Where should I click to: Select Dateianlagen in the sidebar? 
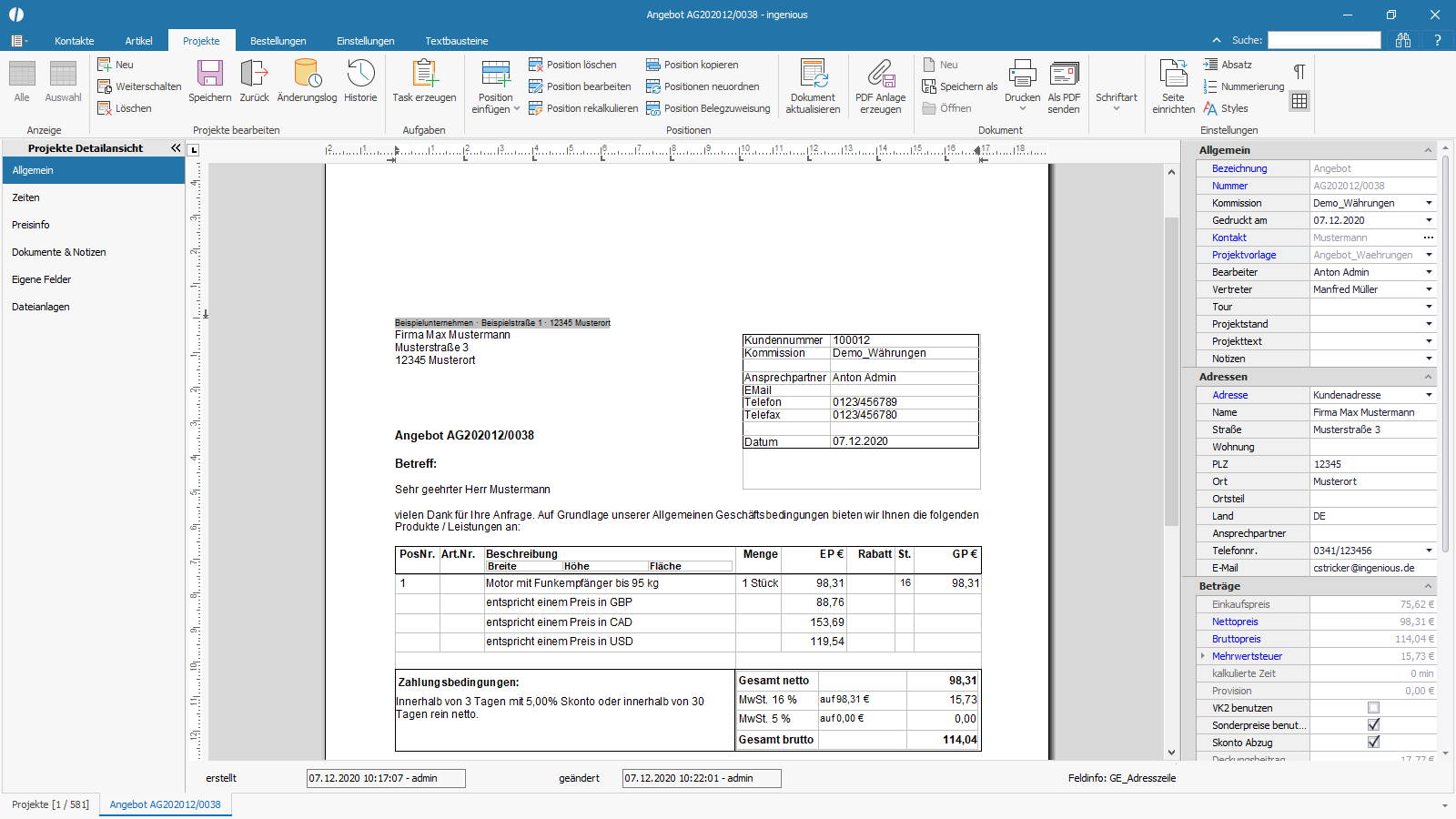(x=94, y=307)
